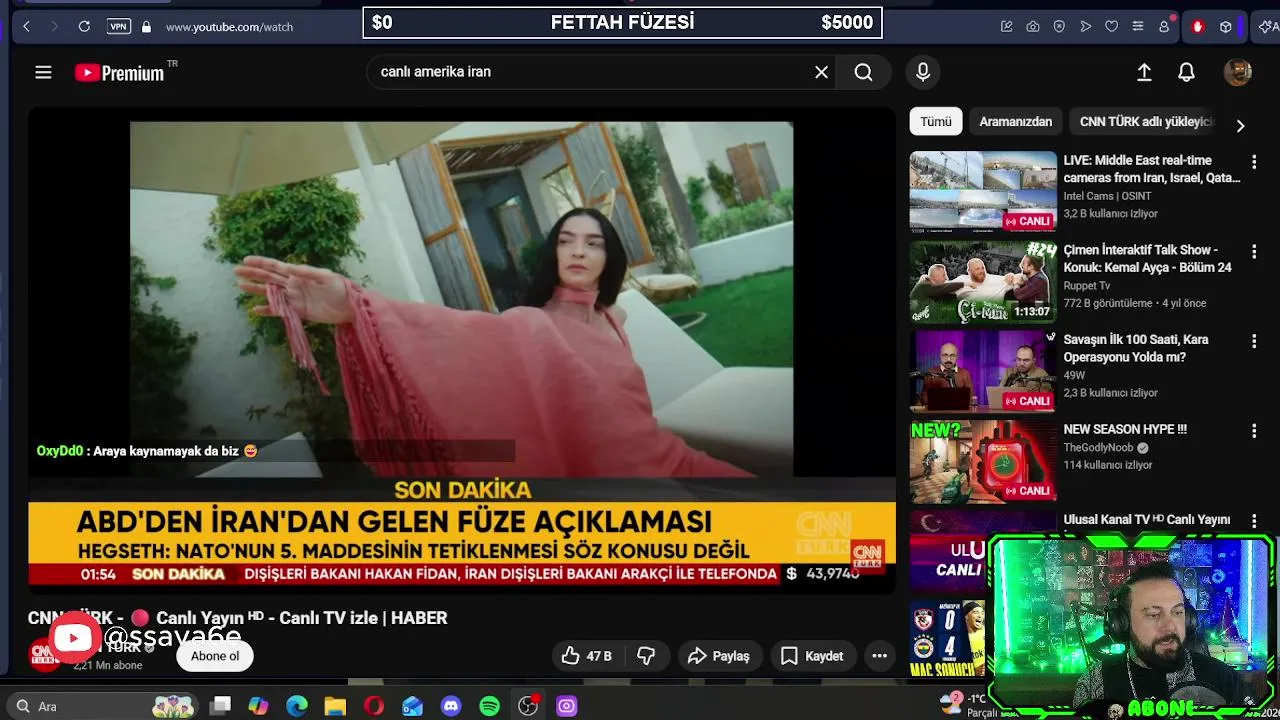Select the "CNN TÜRK adlı yükleyici" chip
The height and width of the screenshot is (720, 1280).
(1146, 121)
